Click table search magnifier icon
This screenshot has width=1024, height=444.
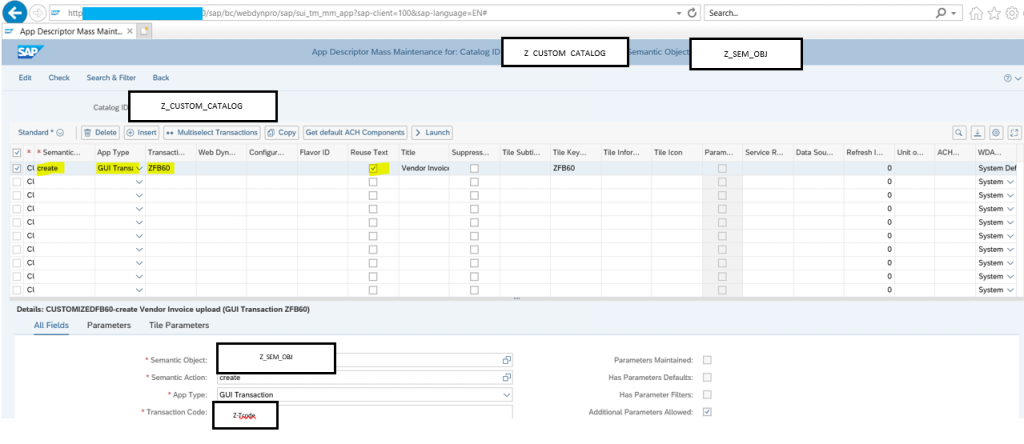click(x=959, y=133)
